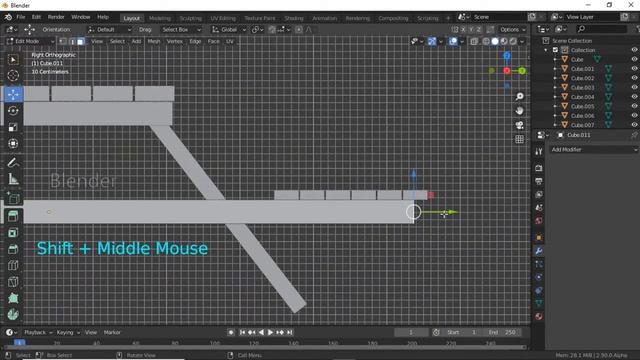
Task: Open the Playback dropdown
Action: [x=38, y=332]
